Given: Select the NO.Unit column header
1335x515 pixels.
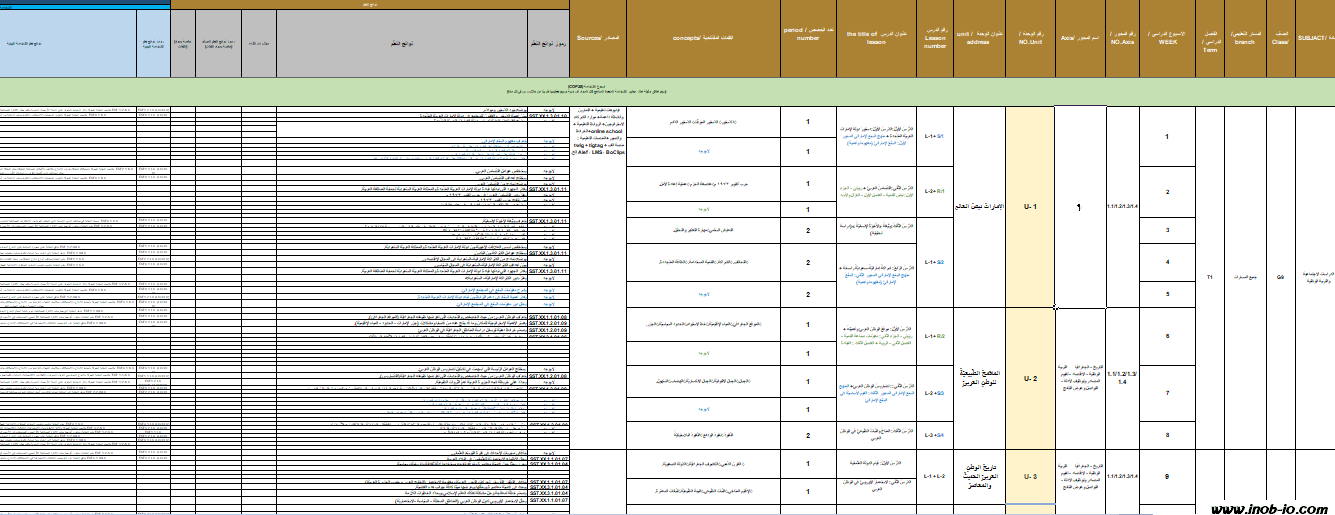Looking at the screenshot, I should (x=1031, y=38).
